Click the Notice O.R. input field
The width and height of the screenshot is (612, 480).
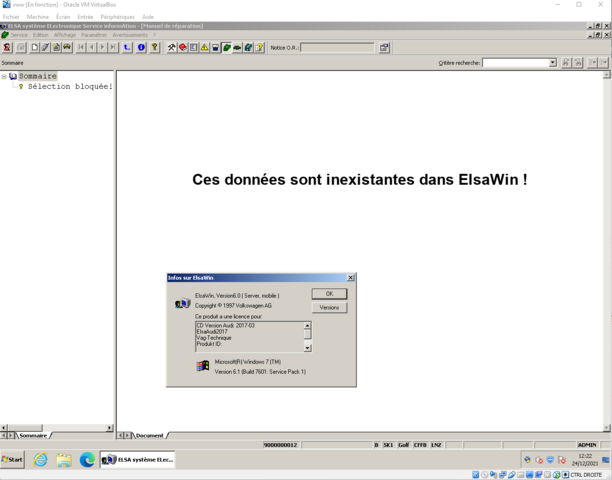[x=337, y=48]
